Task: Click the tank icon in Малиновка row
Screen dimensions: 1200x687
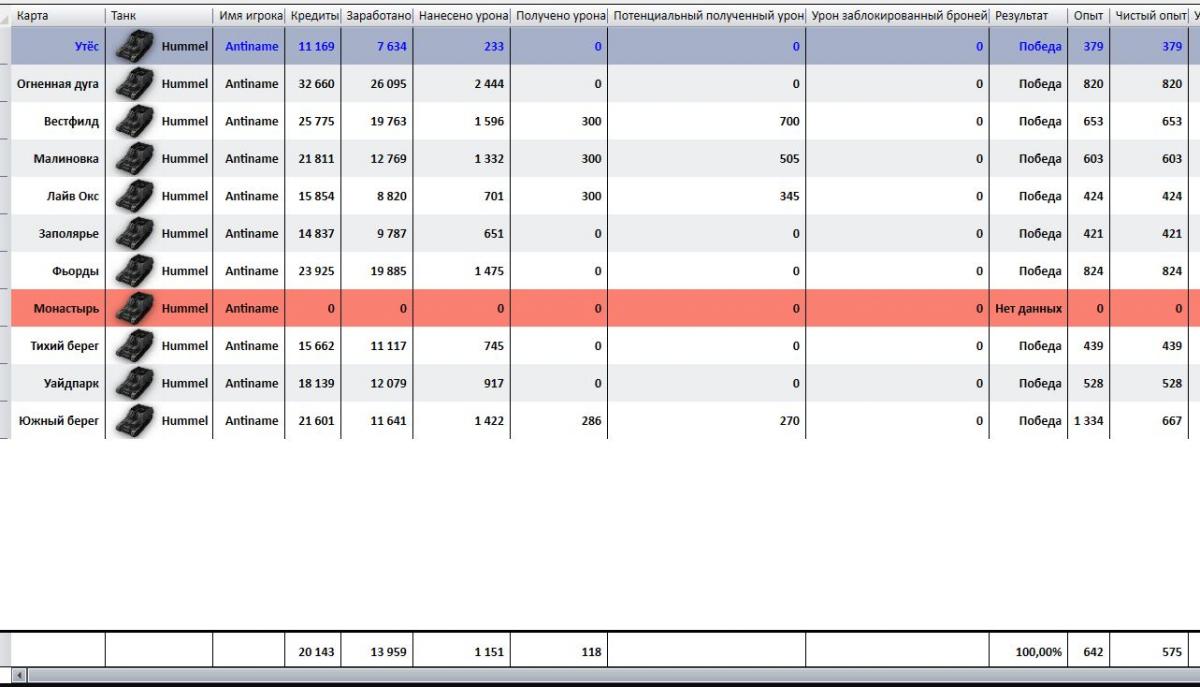Action: click(134, 159)
